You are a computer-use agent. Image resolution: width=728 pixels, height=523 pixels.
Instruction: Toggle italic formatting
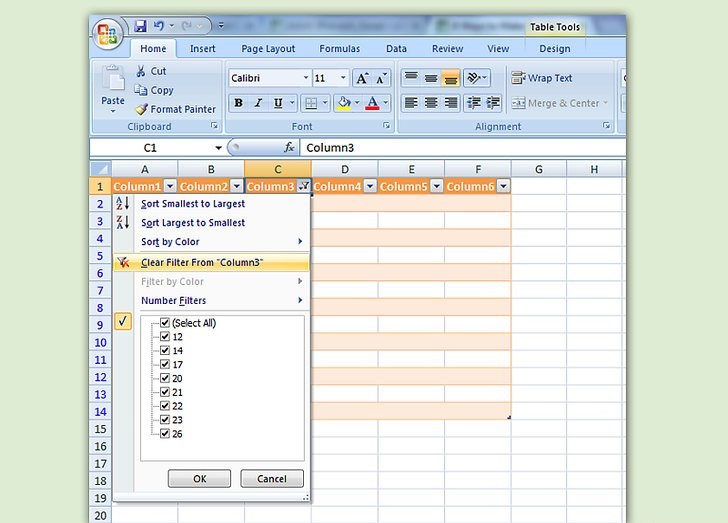point(258,103)
